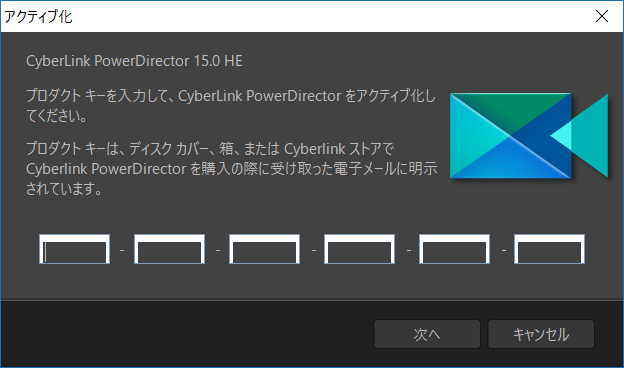The image size is (624, 368).
Task: Close the アクティブ化 dialog with X
Action: (x=602, y=16)
